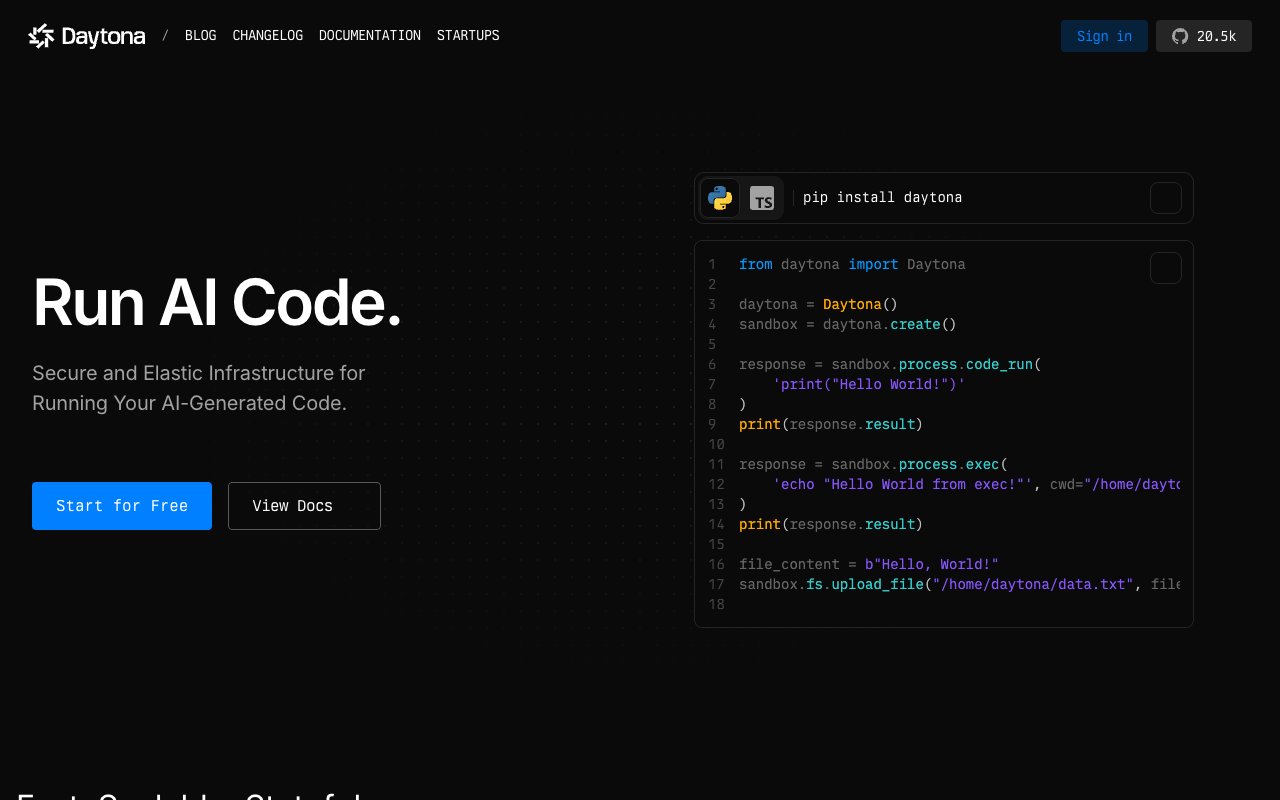Click "Running Your AI-Generated Code." text
Image resolution: width=1280 pixels, height=800 pixels.
pos(190,404)
